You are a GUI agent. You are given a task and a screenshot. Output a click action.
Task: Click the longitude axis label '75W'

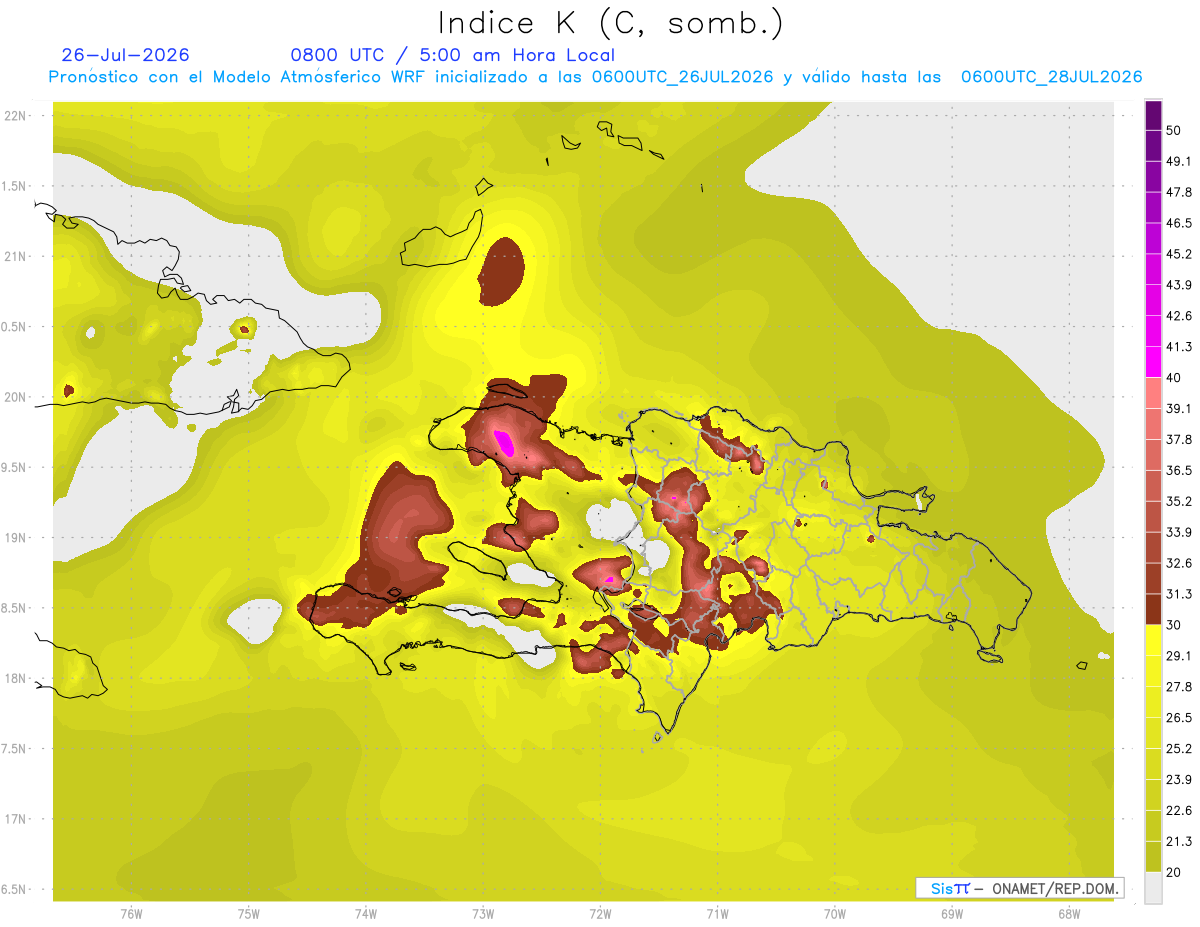248,914
